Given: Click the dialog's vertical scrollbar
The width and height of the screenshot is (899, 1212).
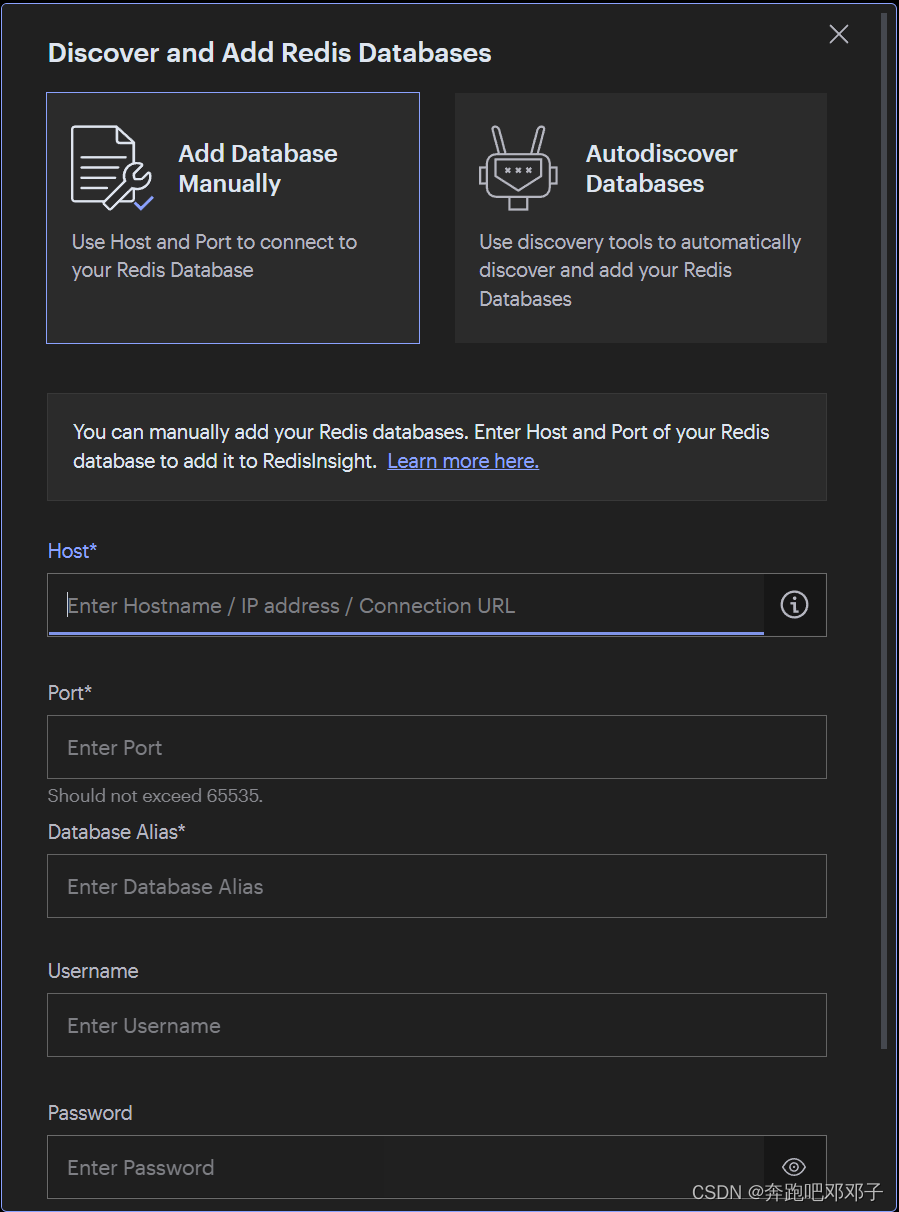Looking at the screenshot, I should (883, 530).
